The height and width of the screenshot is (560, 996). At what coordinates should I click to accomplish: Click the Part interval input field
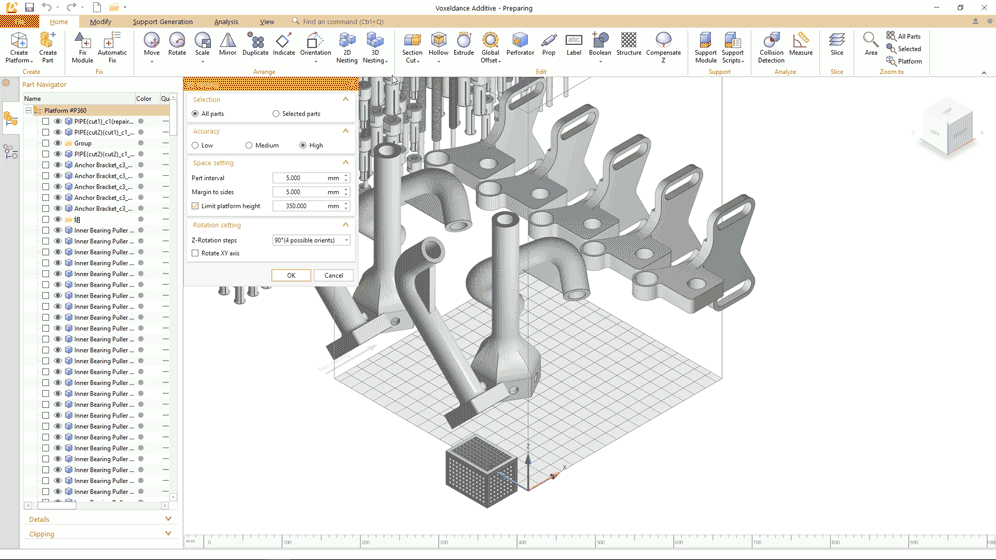point(308,178)
